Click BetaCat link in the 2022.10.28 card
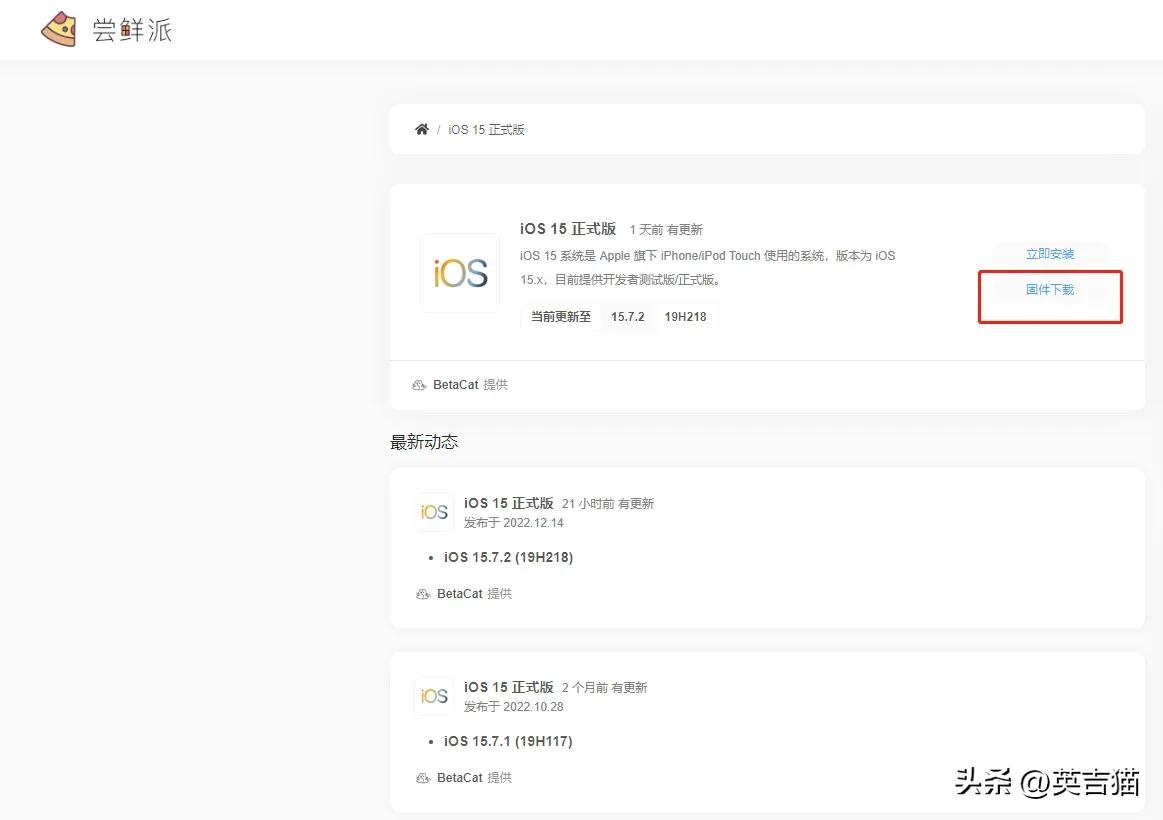 (x=460, y=777)
